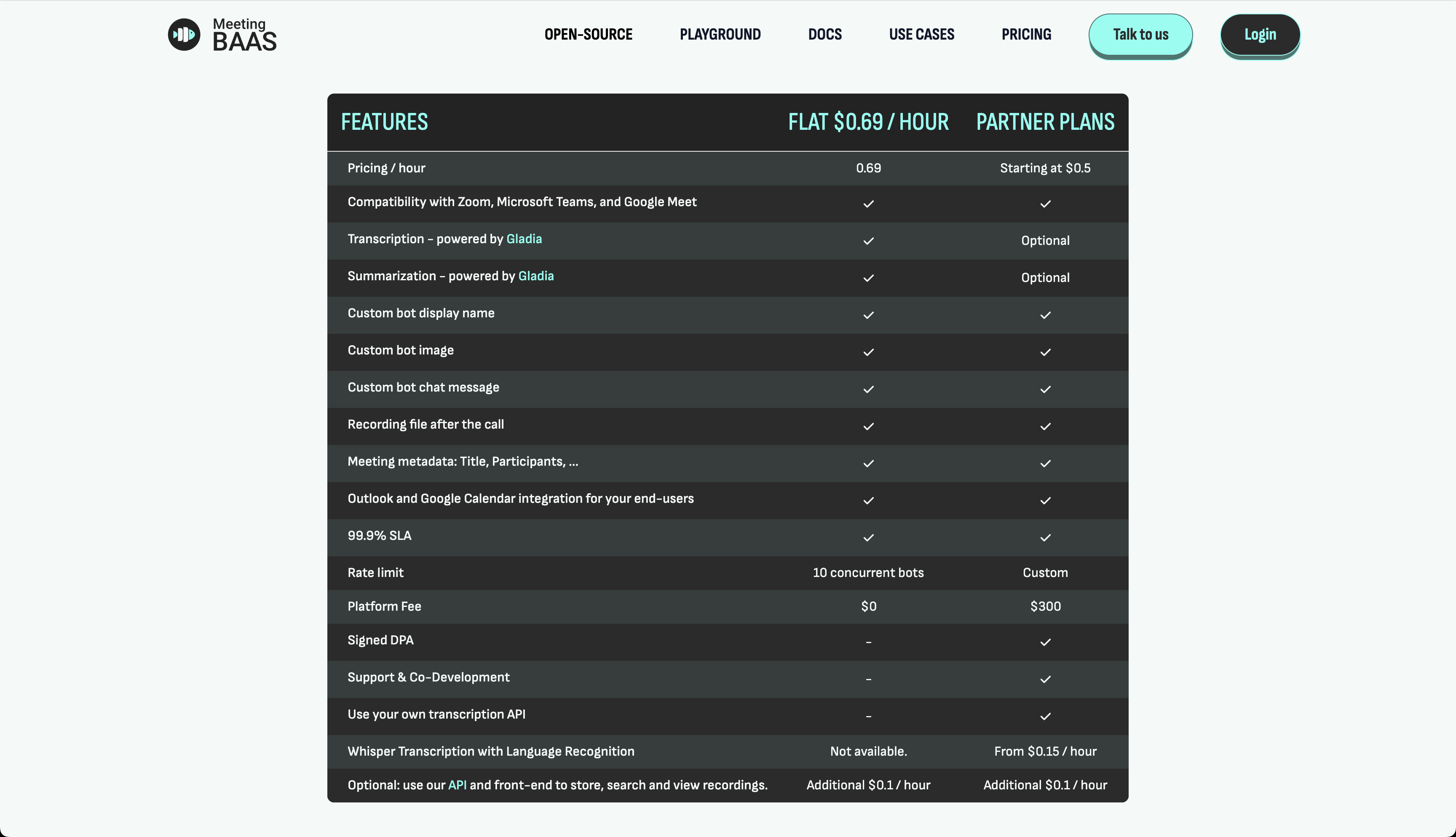Screen dimensions: 1456x837
Task: Click the FEATURES table header
Action: pyautogui.click(x=384, y=122)
